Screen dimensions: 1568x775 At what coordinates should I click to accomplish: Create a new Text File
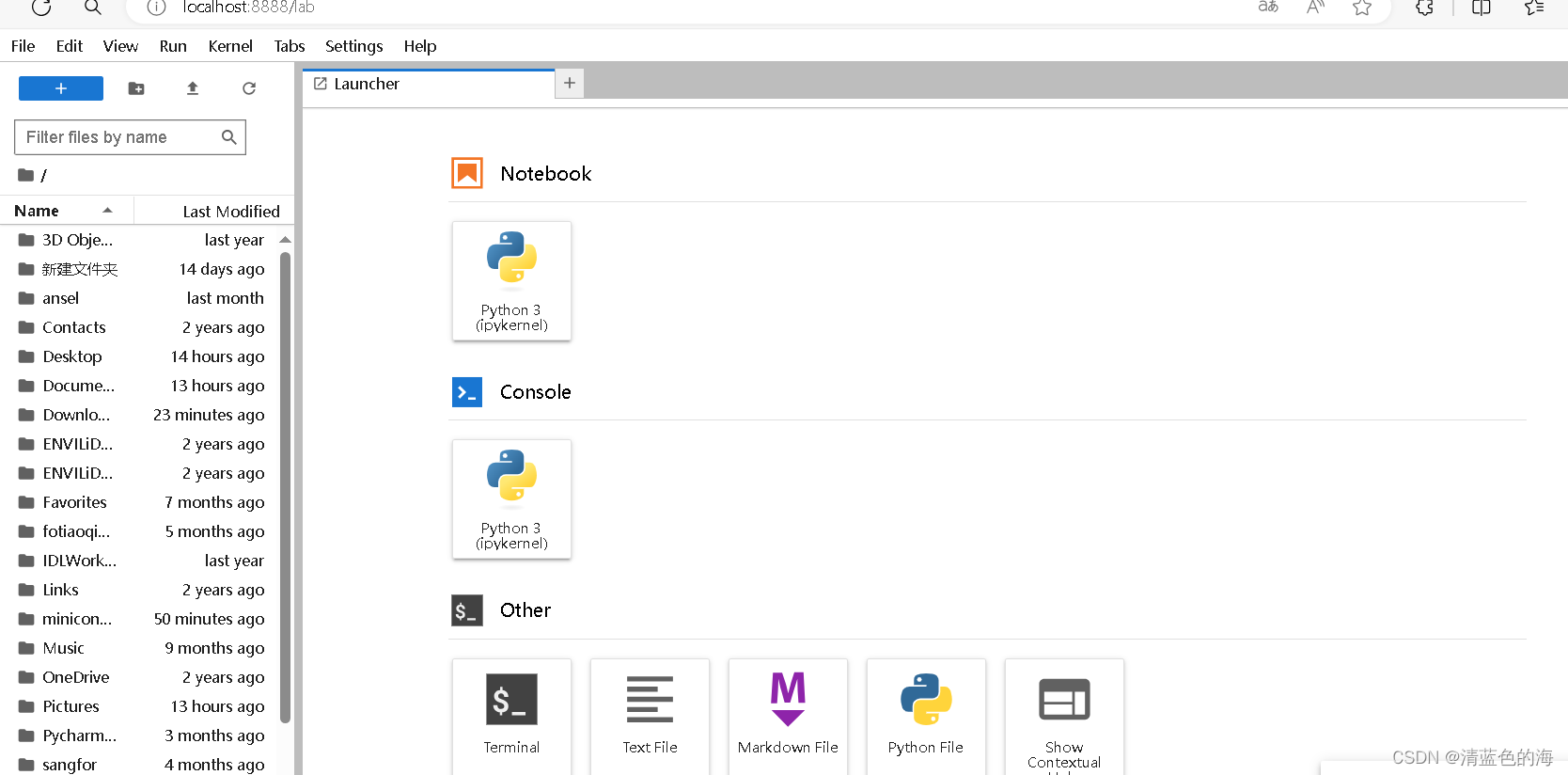pos(650,717)
